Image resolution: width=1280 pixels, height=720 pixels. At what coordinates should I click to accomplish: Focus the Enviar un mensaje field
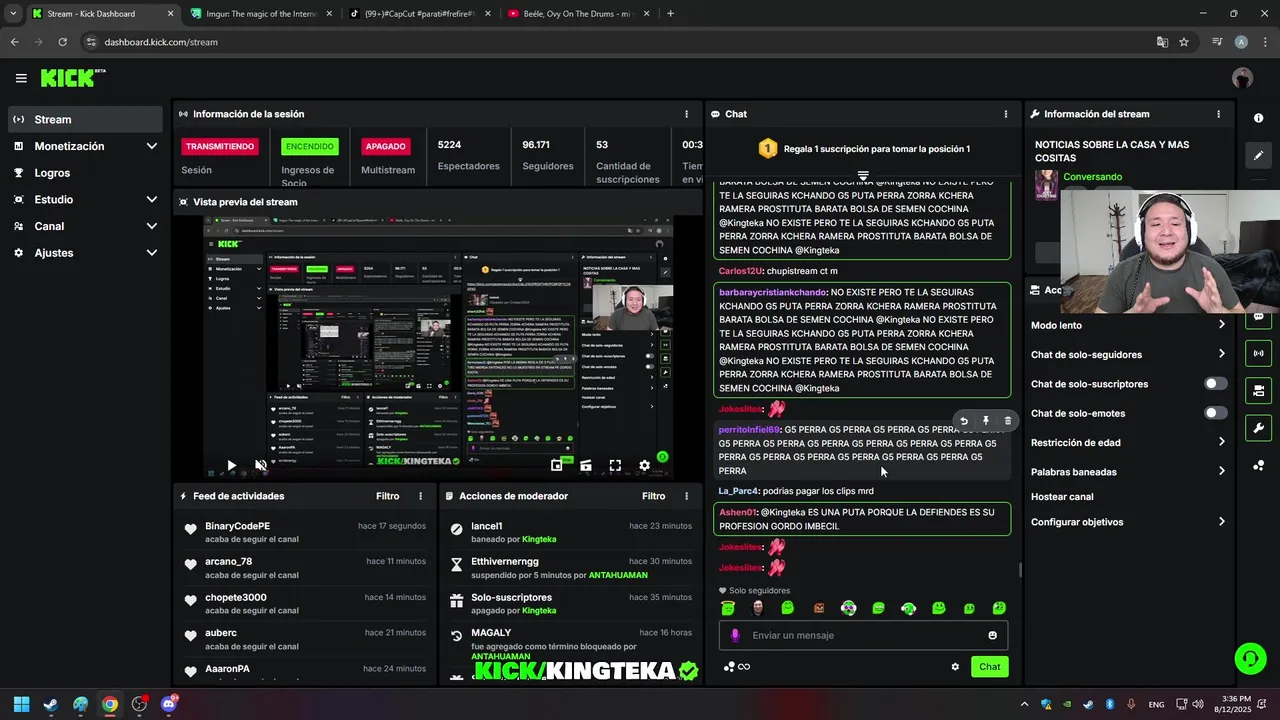[863, 635]
